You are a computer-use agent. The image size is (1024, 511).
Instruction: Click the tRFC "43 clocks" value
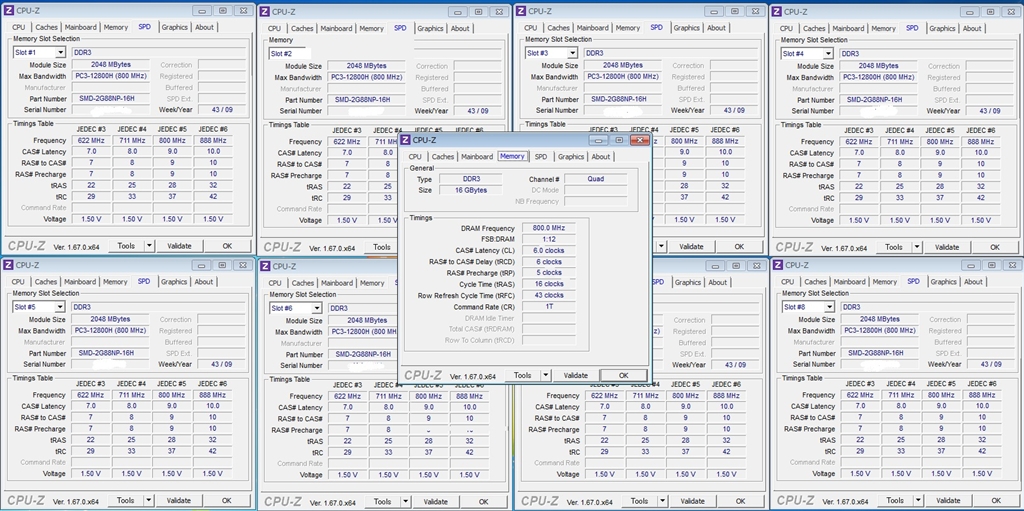pyautogui.click(x=549, y=295)
